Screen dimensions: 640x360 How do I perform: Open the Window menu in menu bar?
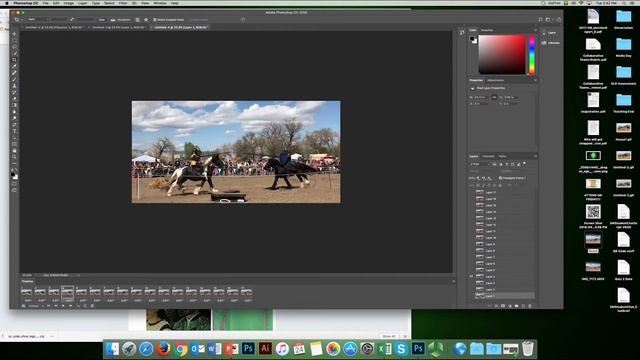pyautogui.click(x=160, y=3)
